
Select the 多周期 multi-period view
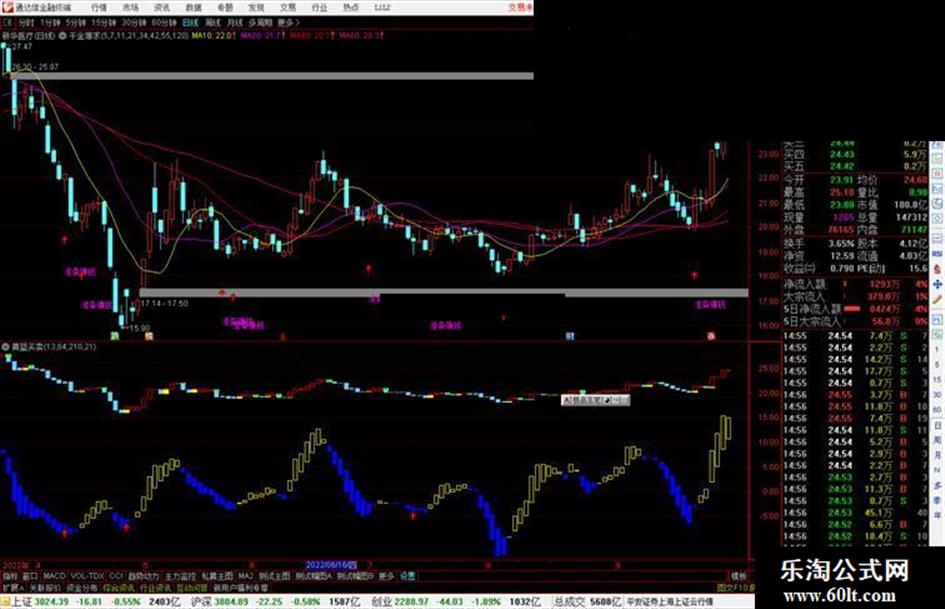pyautogui.click(x=260, y=22)
